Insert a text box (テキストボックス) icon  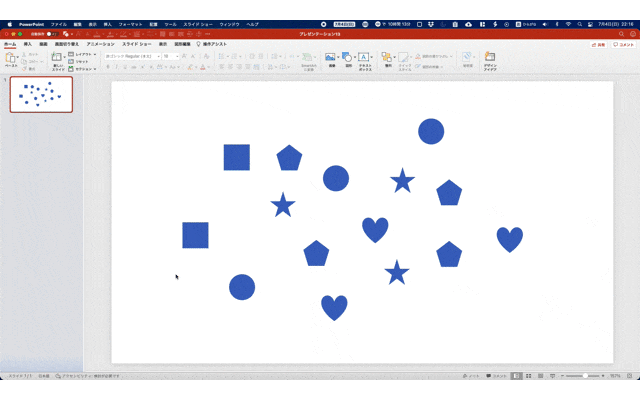pyautogui.click(x=364, y=57)
